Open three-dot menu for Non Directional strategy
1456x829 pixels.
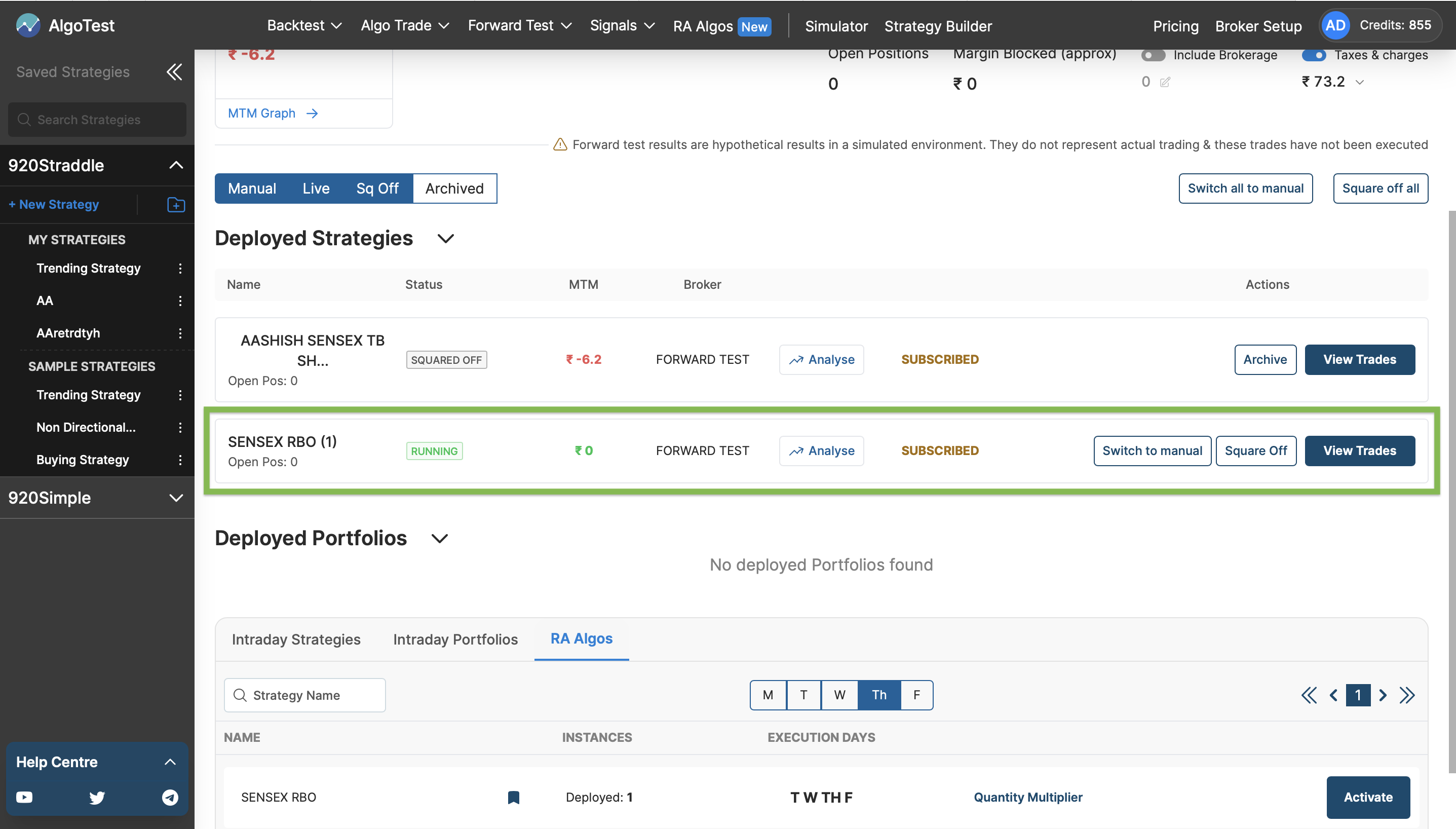point(180,428)
